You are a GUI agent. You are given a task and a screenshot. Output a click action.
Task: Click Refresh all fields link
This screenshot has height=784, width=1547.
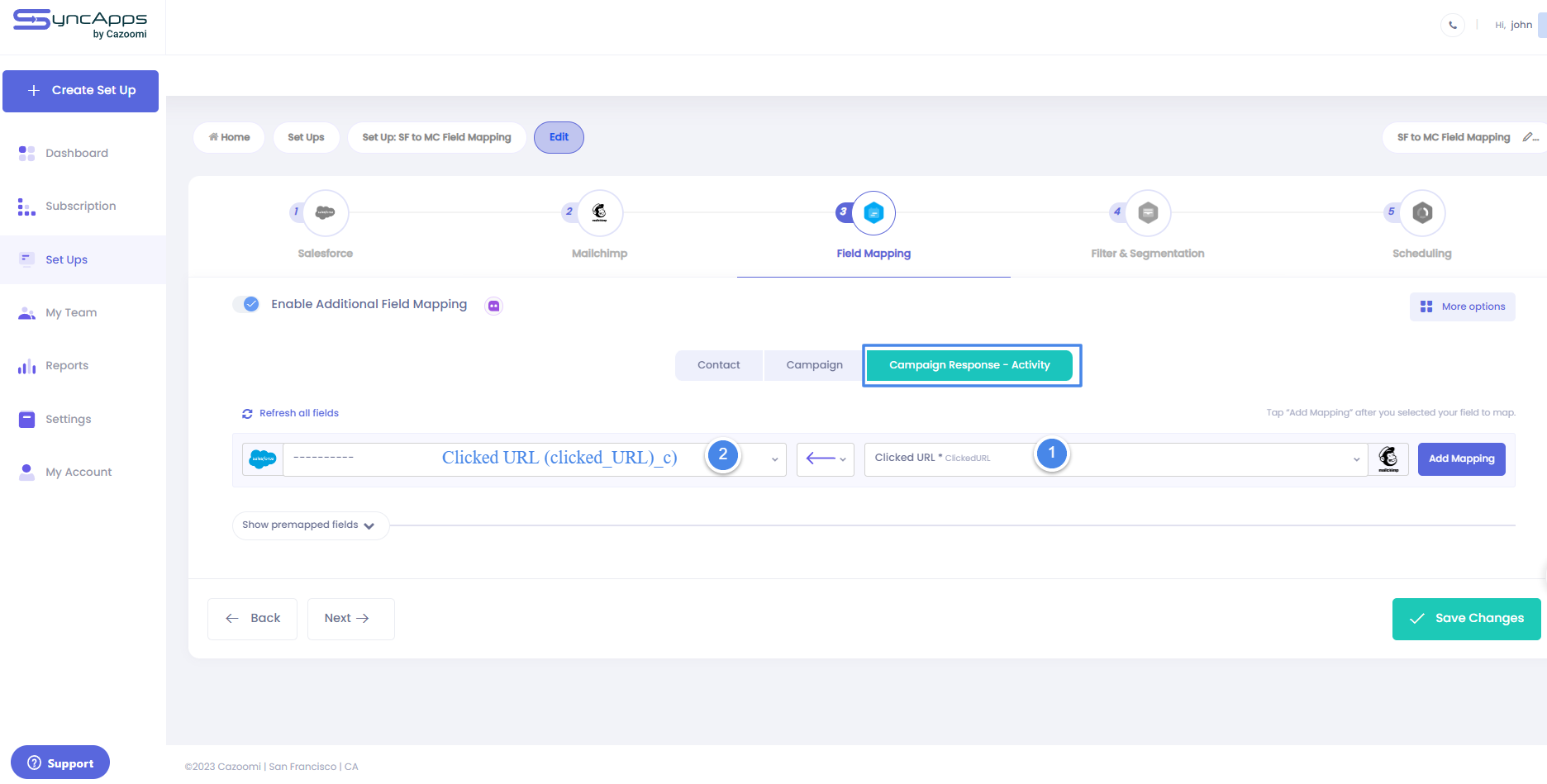[291, 413]
